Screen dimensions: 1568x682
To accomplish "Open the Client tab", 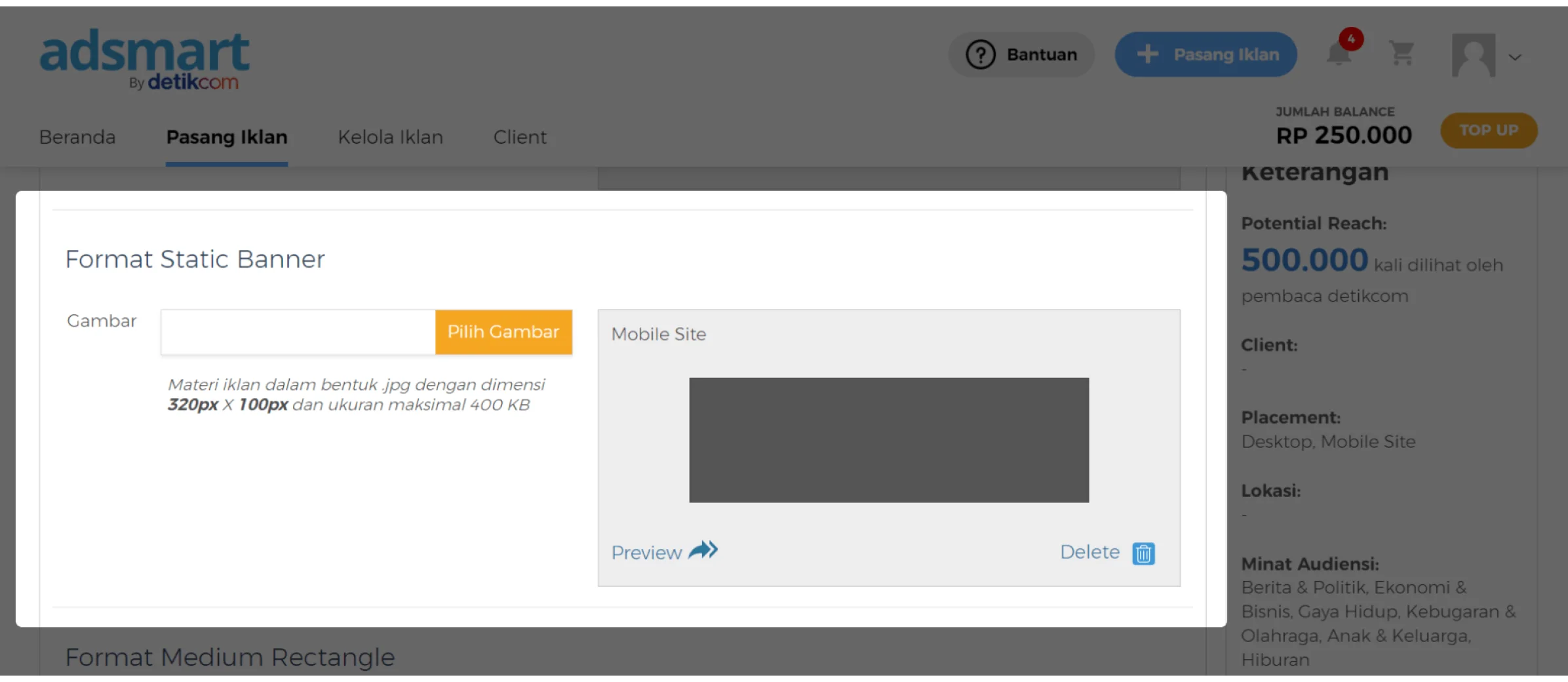I will click(520, 137).
